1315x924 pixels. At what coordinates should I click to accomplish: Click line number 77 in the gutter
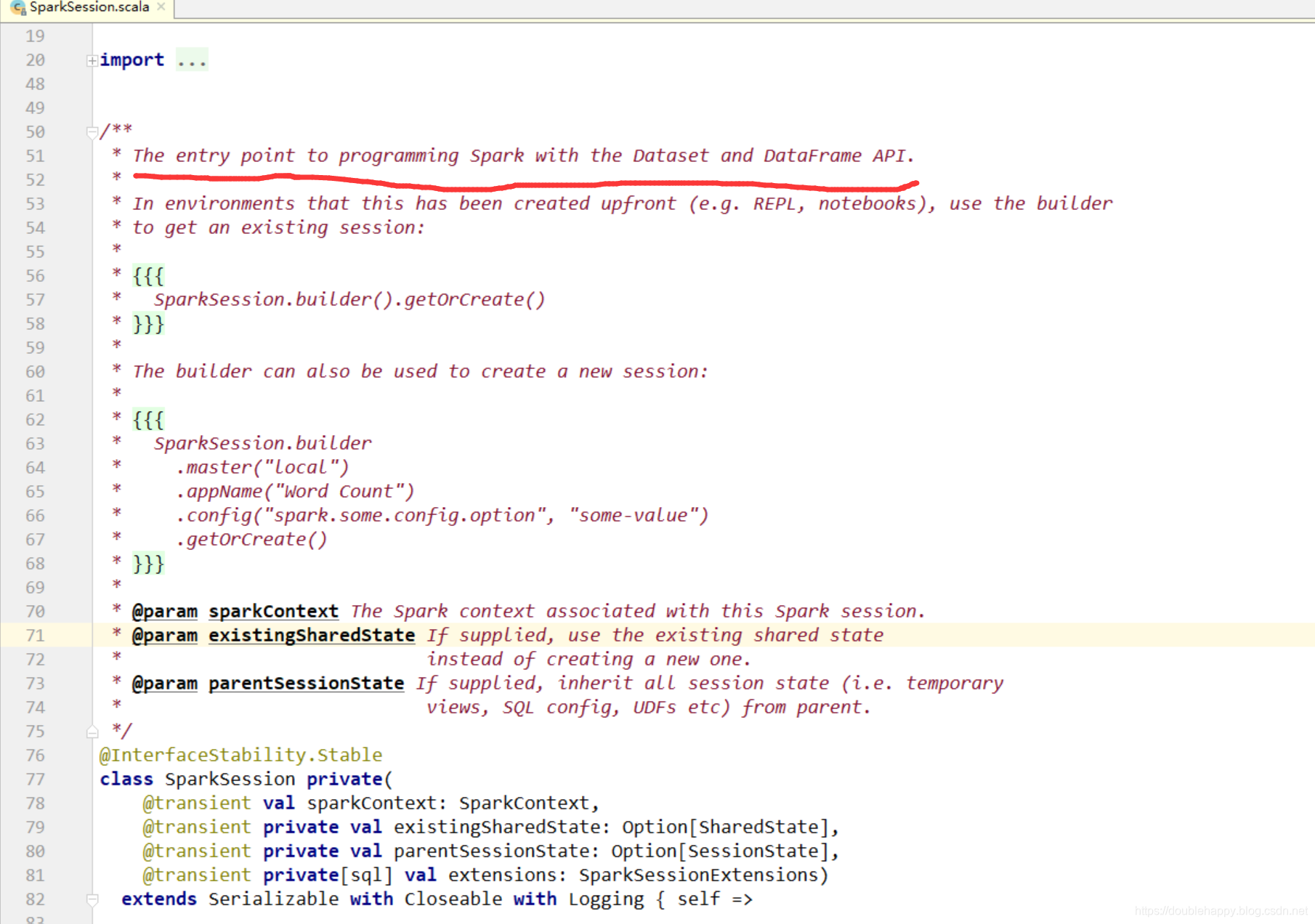(35, 779)
